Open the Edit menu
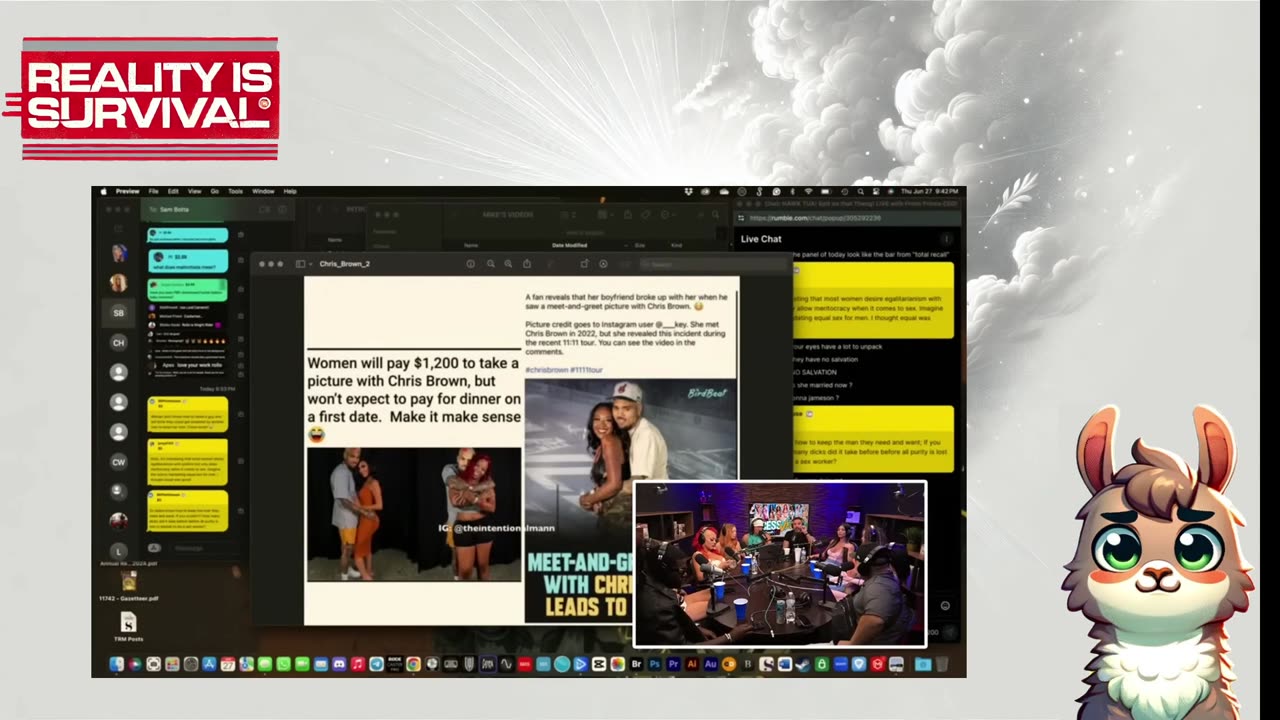The width and height of the screenshot is (1280, 720). [173, 191]
